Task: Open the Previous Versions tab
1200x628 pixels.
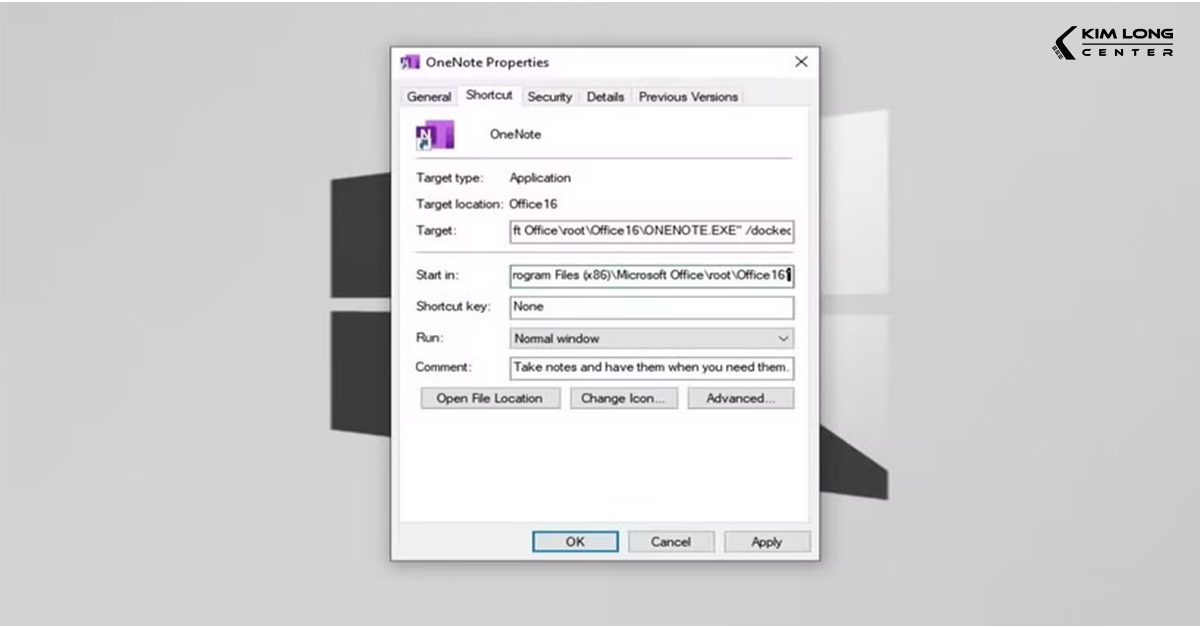Action: pos(687,96)
